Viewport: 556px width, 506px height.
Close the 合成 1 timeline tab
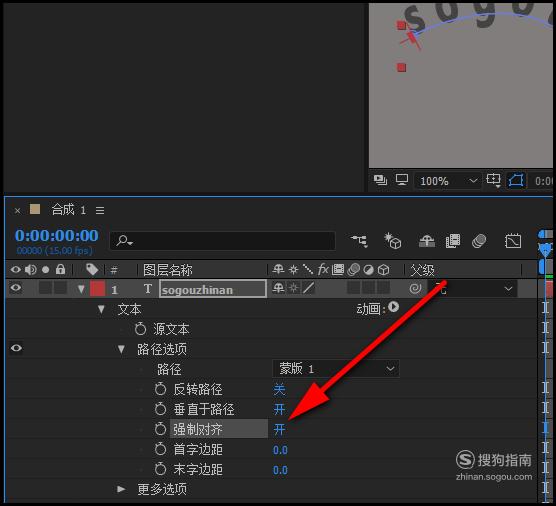pos(17,211)
